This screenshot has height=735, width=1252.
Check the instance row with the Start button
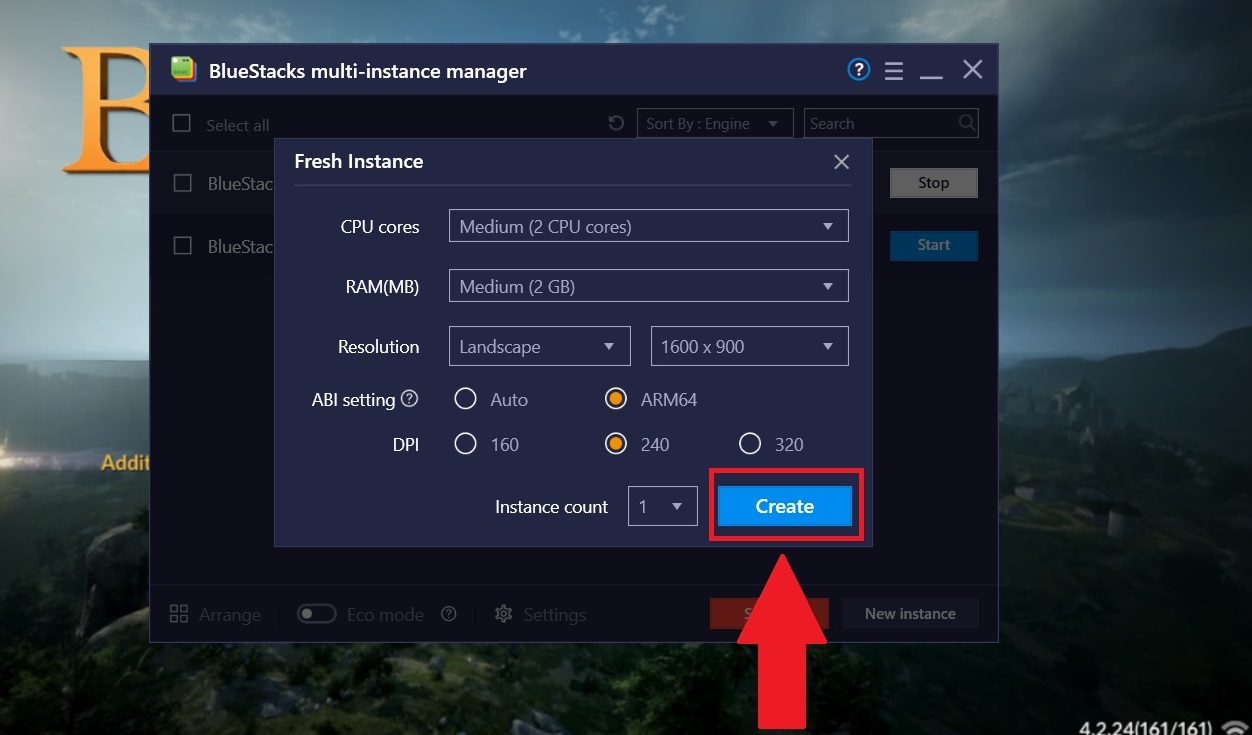(182, 245)
